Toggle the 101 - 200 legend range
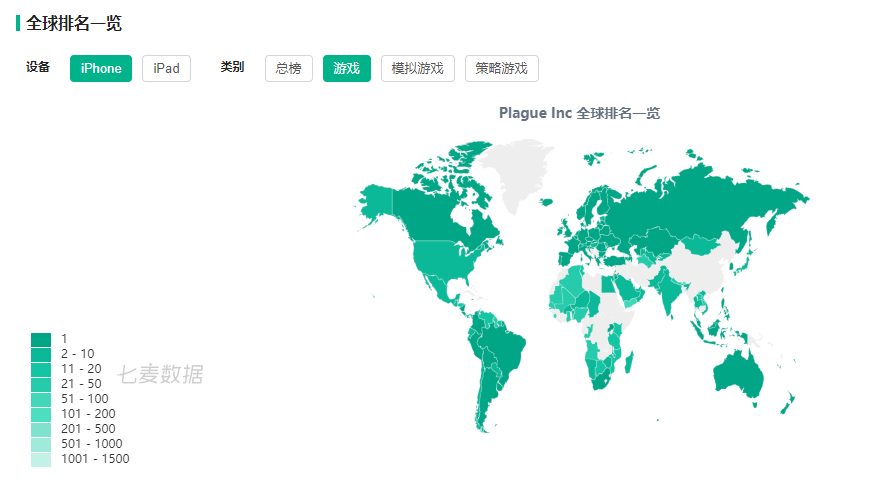 click(41, 414)
